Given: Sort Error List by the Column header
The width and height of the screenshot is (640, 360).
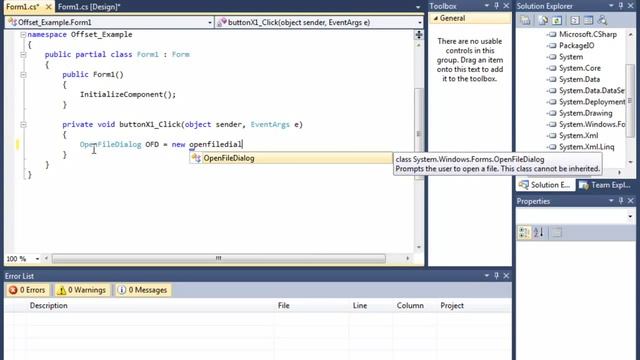Looking at the screenshot, I should pyautogui.click(x=410, y=306).
